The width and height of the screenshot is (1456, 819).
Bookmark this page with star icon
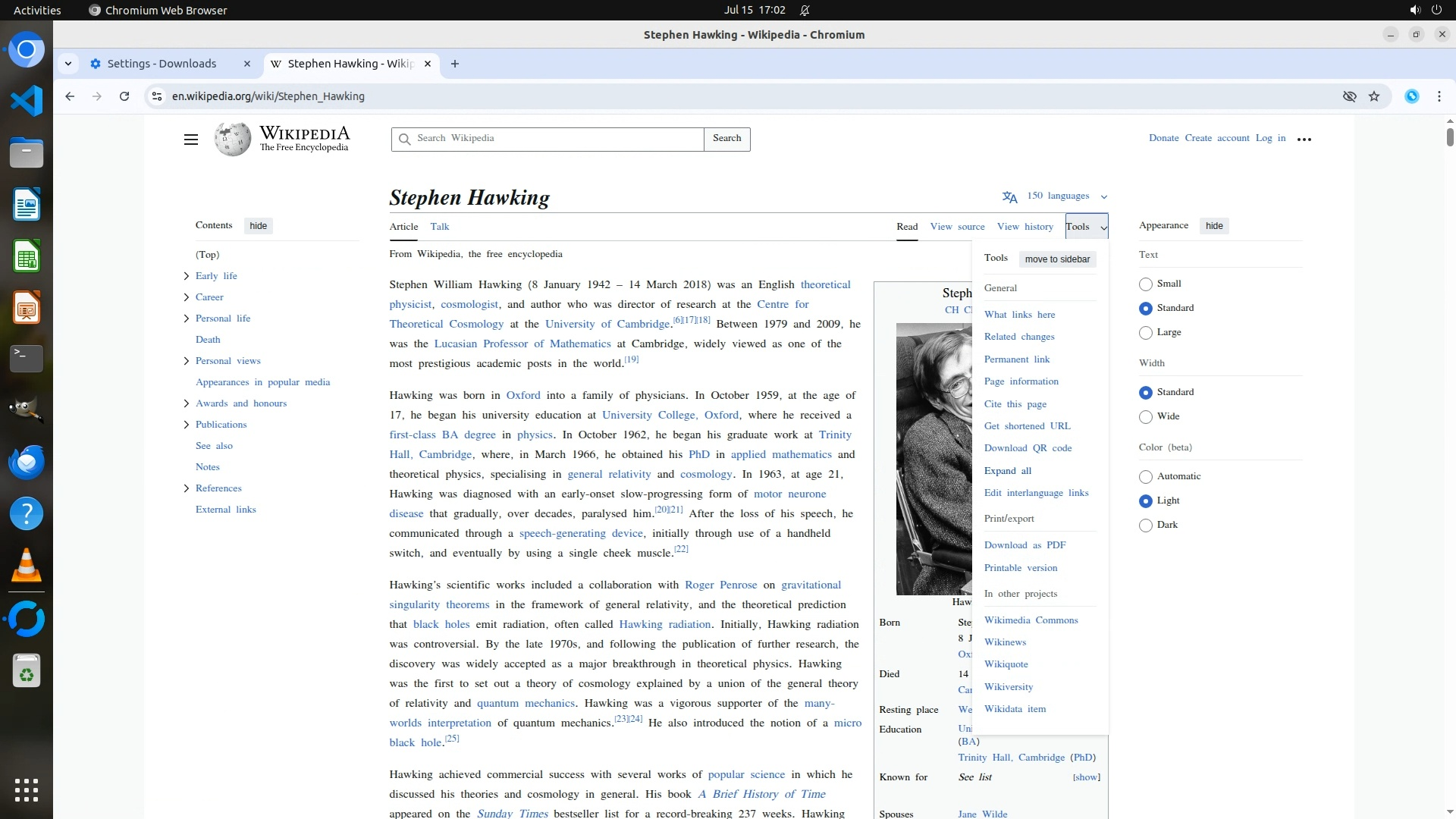point(1374,96)
